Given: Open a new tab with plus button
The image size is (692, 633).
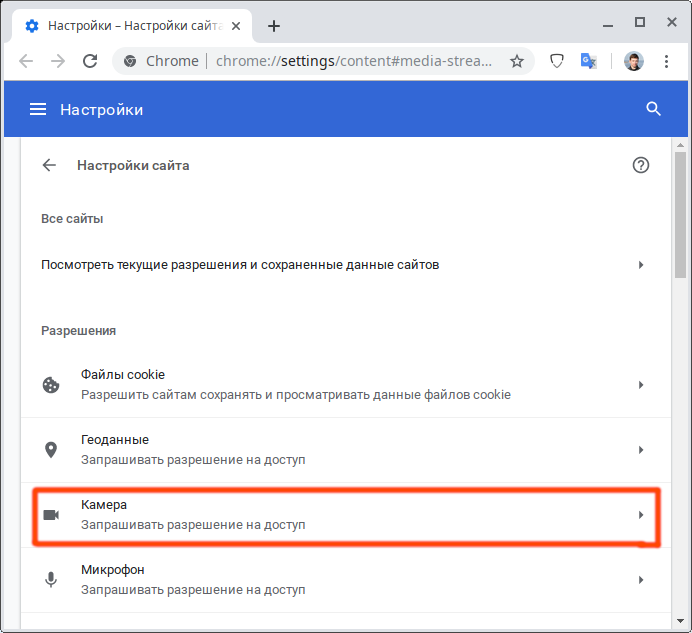Looking at the screenshot, I should click(x=274, y=25).
